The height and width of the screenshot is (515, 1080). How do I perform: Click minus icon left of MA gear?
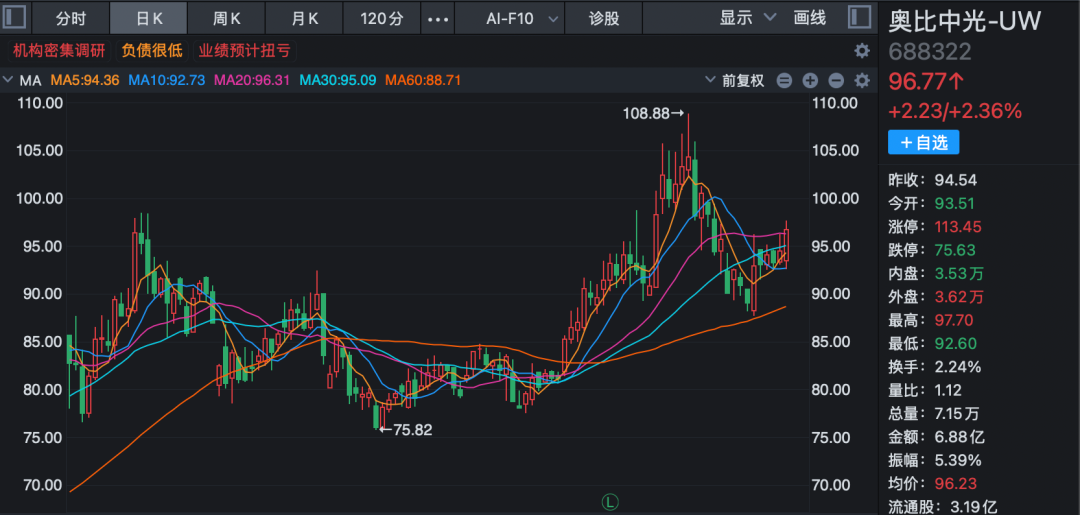click(x=836, y=81)
